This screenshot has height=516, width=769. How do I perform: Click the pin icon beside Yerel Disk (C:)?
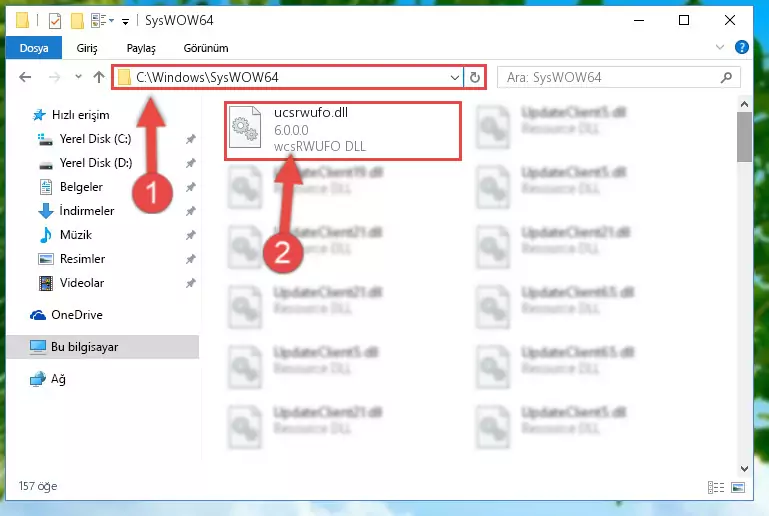[x=190, y=139]
